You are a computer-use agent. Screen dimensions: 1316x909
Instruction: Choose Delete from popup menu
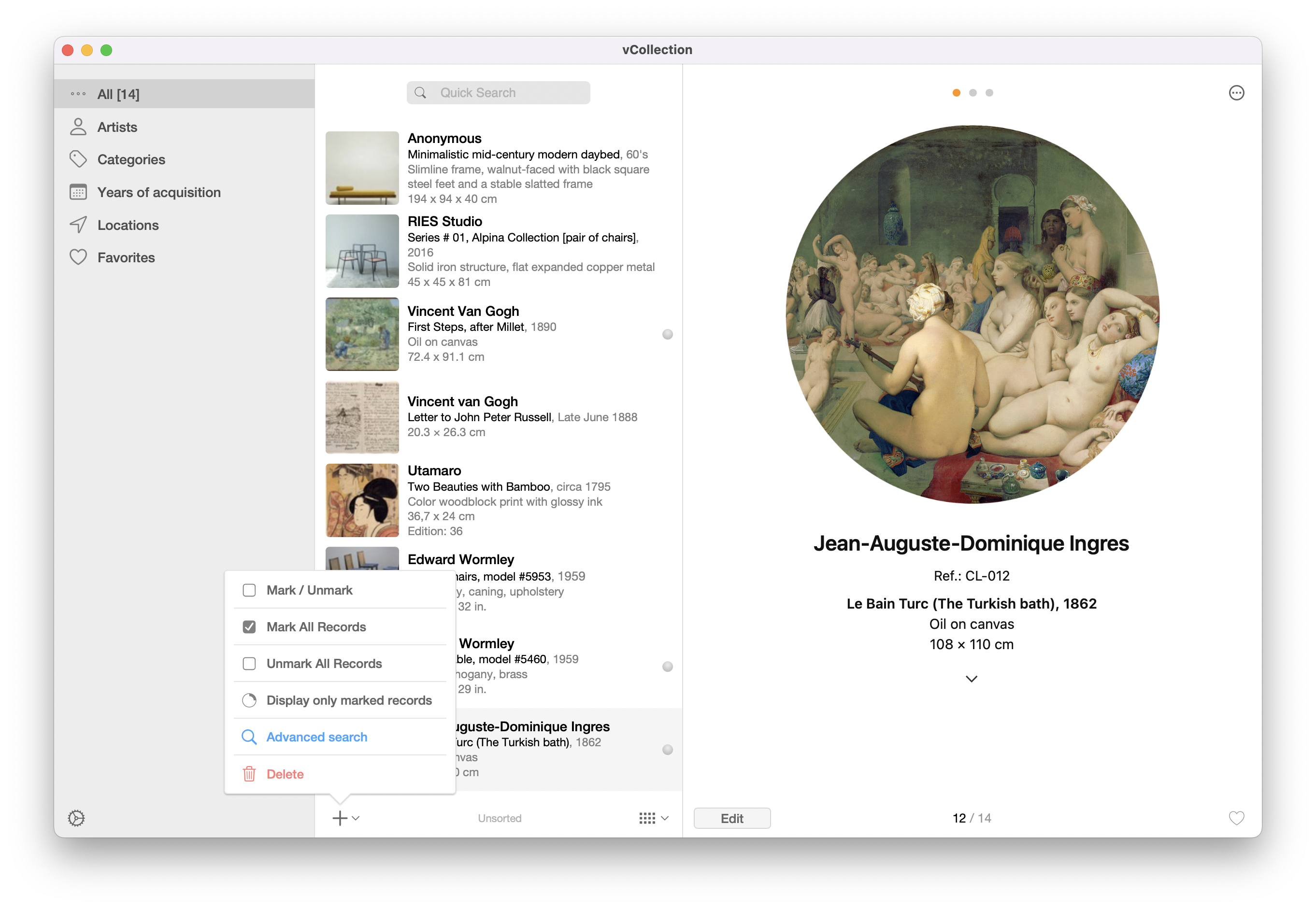click(340, 774)
